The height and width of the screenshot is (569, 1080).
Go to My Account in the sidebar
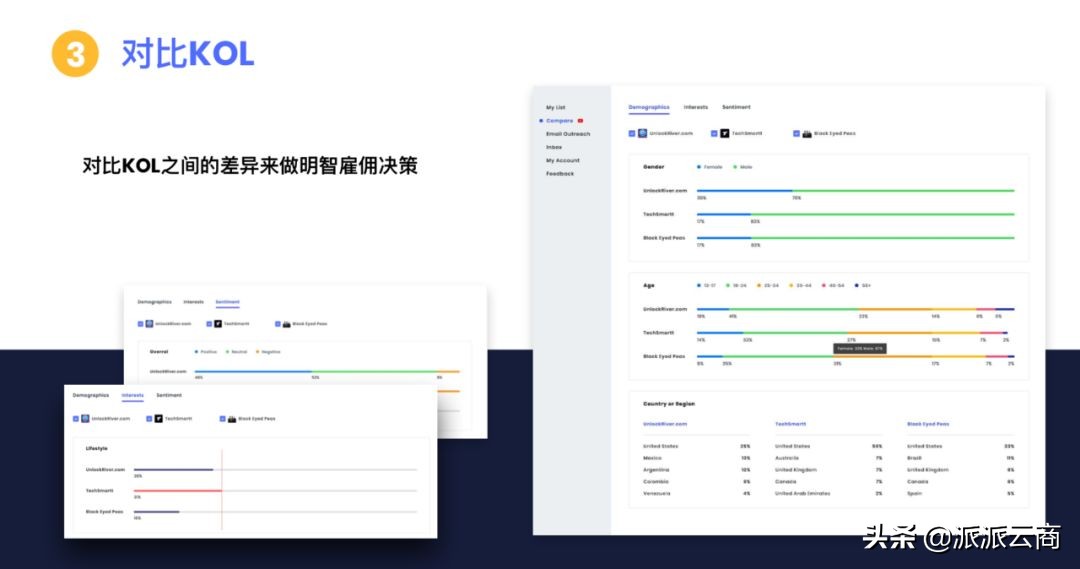(563, 160)
